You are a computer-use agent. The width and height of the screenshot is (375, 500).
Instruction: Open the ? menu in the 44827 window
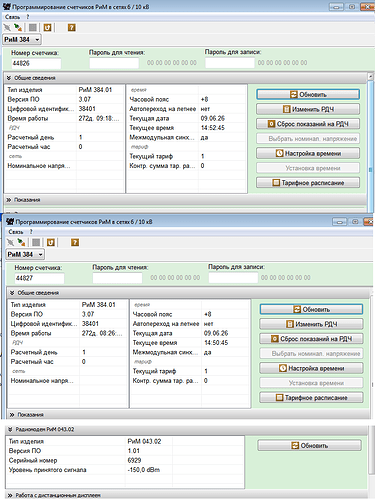coord(31,232)
